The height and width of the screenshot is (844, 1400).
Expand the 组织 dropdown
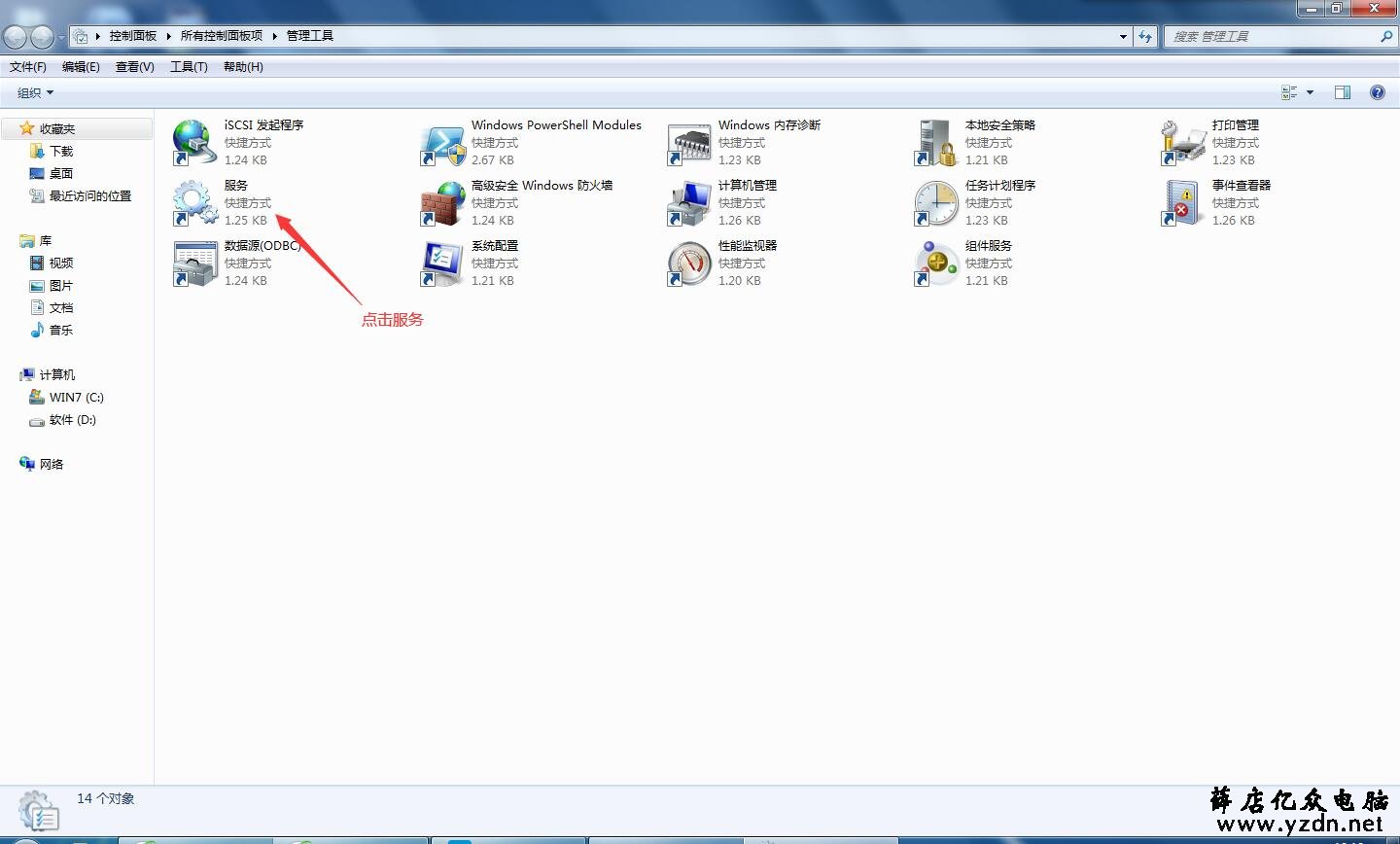click(36, 92)
